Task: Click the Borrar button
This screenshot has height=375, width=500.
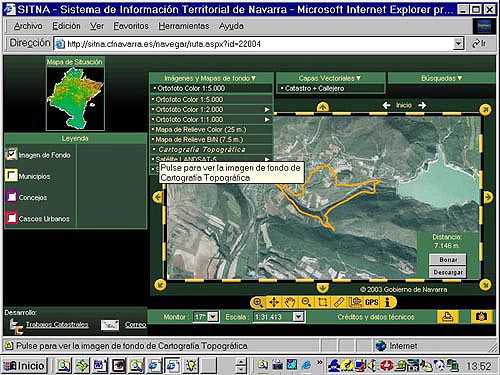Action: point(448,259)
